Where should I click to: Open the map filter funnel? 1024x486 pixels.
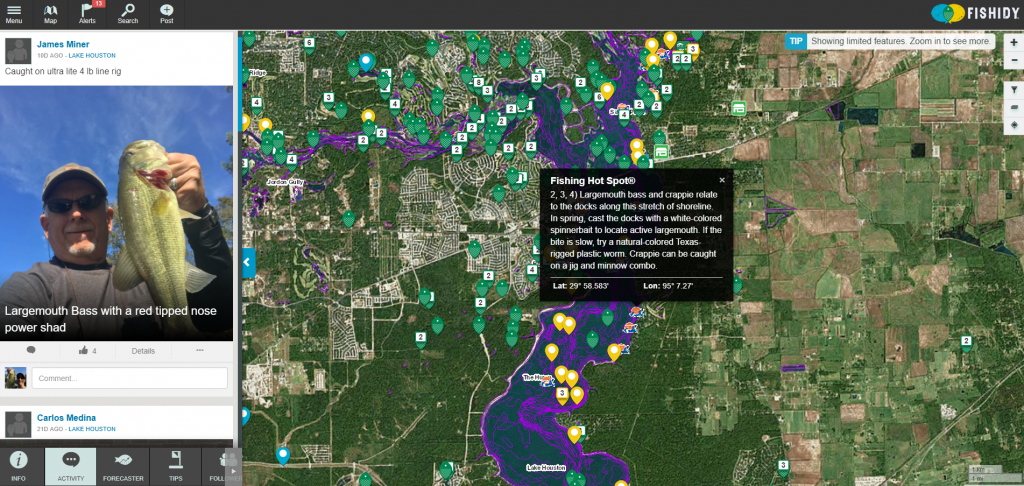1014,89
